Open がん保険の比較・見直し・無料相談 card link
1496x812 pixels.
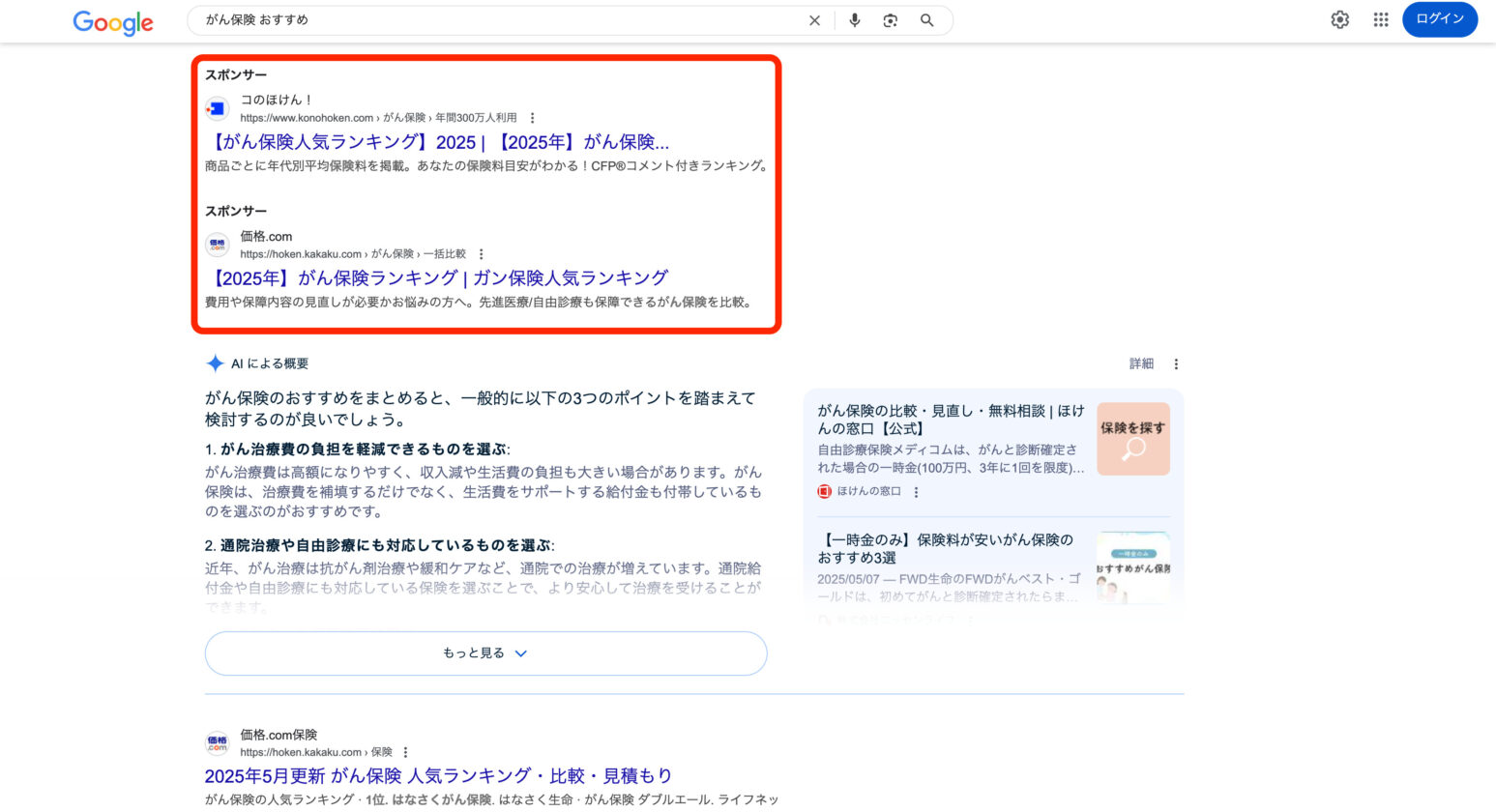click(951, 420)
